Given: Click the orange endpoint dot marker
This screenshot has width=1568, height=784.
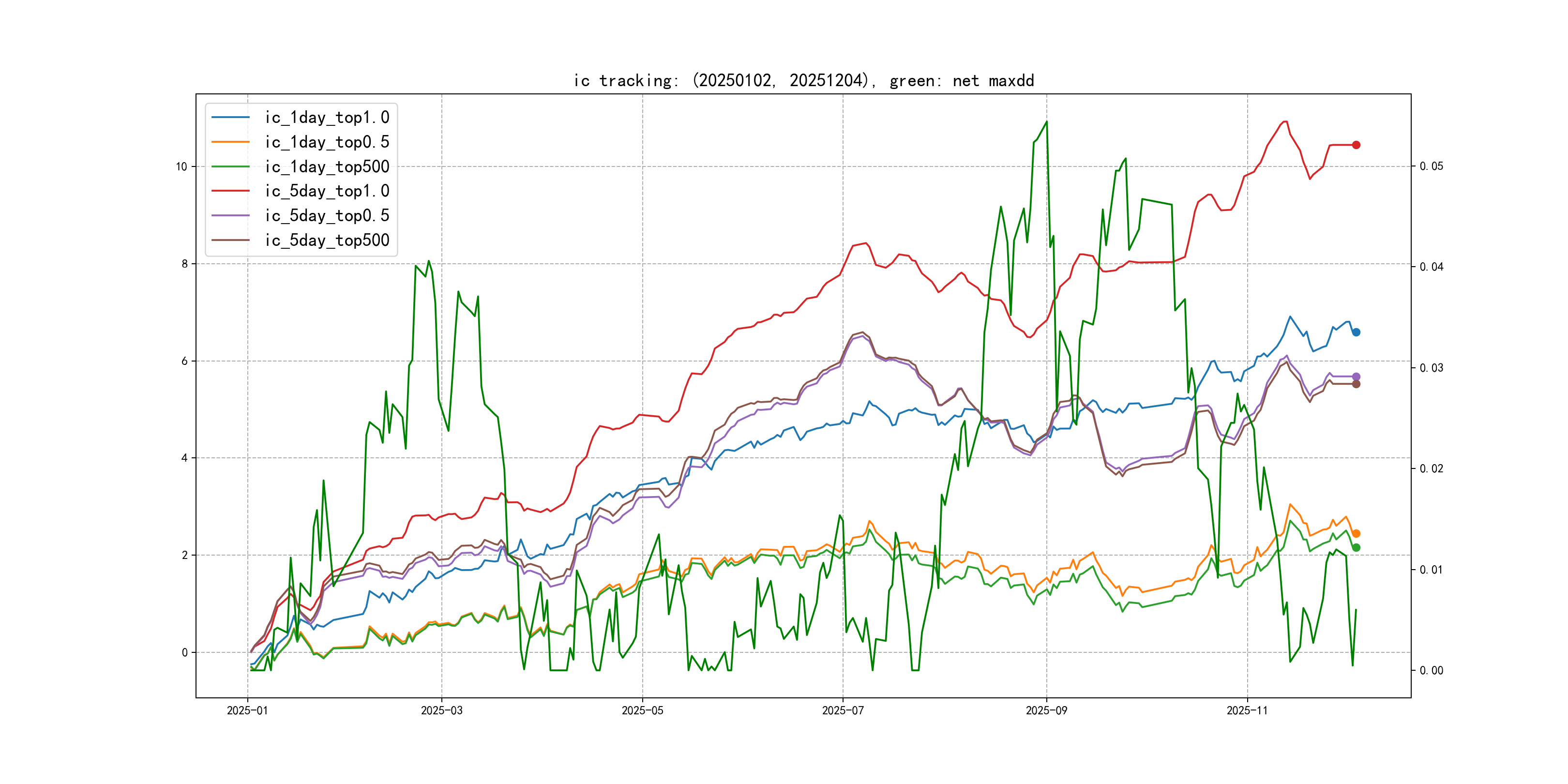Looking at the screenshot, I should pos(1356,534).
